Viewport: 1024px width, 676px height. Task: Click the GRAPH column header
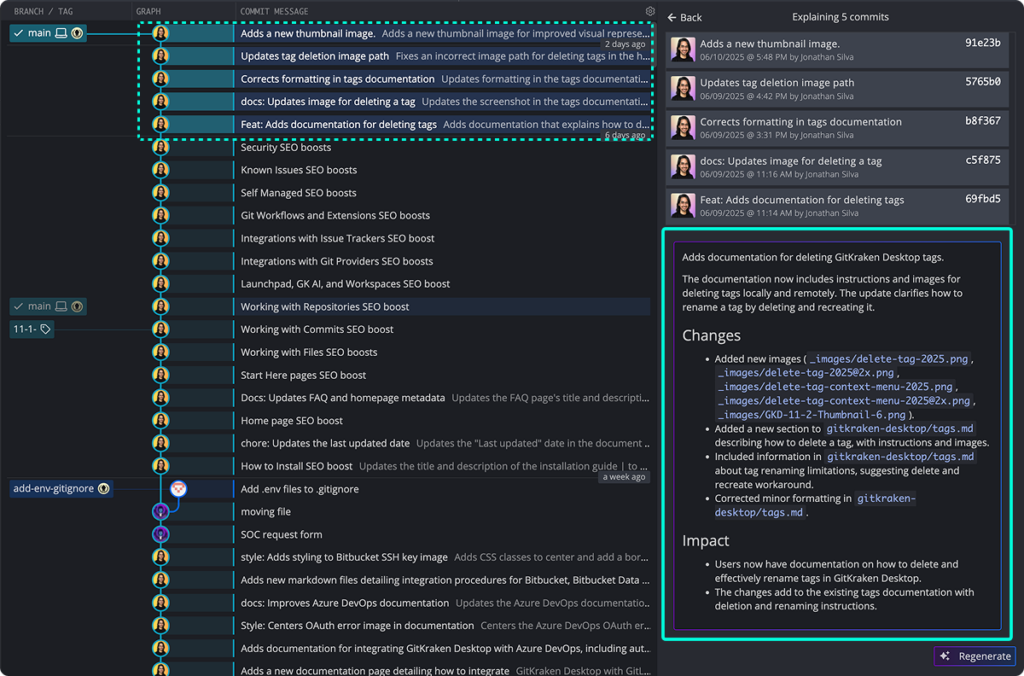pos(148,11)
